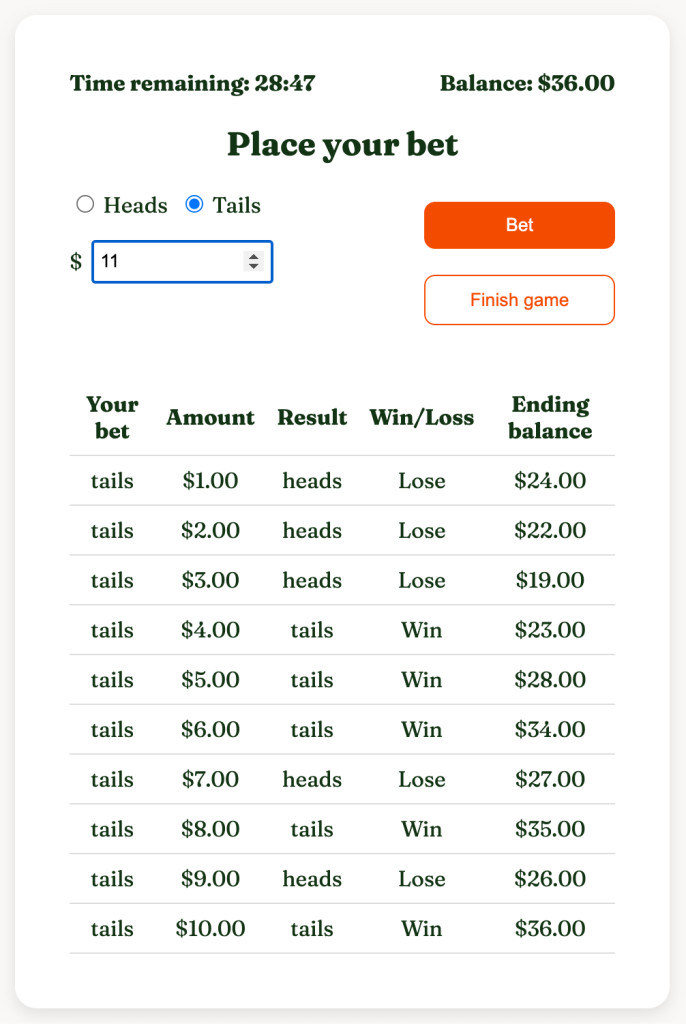
Task: Click the Heads label text
Action: (135, 206)
